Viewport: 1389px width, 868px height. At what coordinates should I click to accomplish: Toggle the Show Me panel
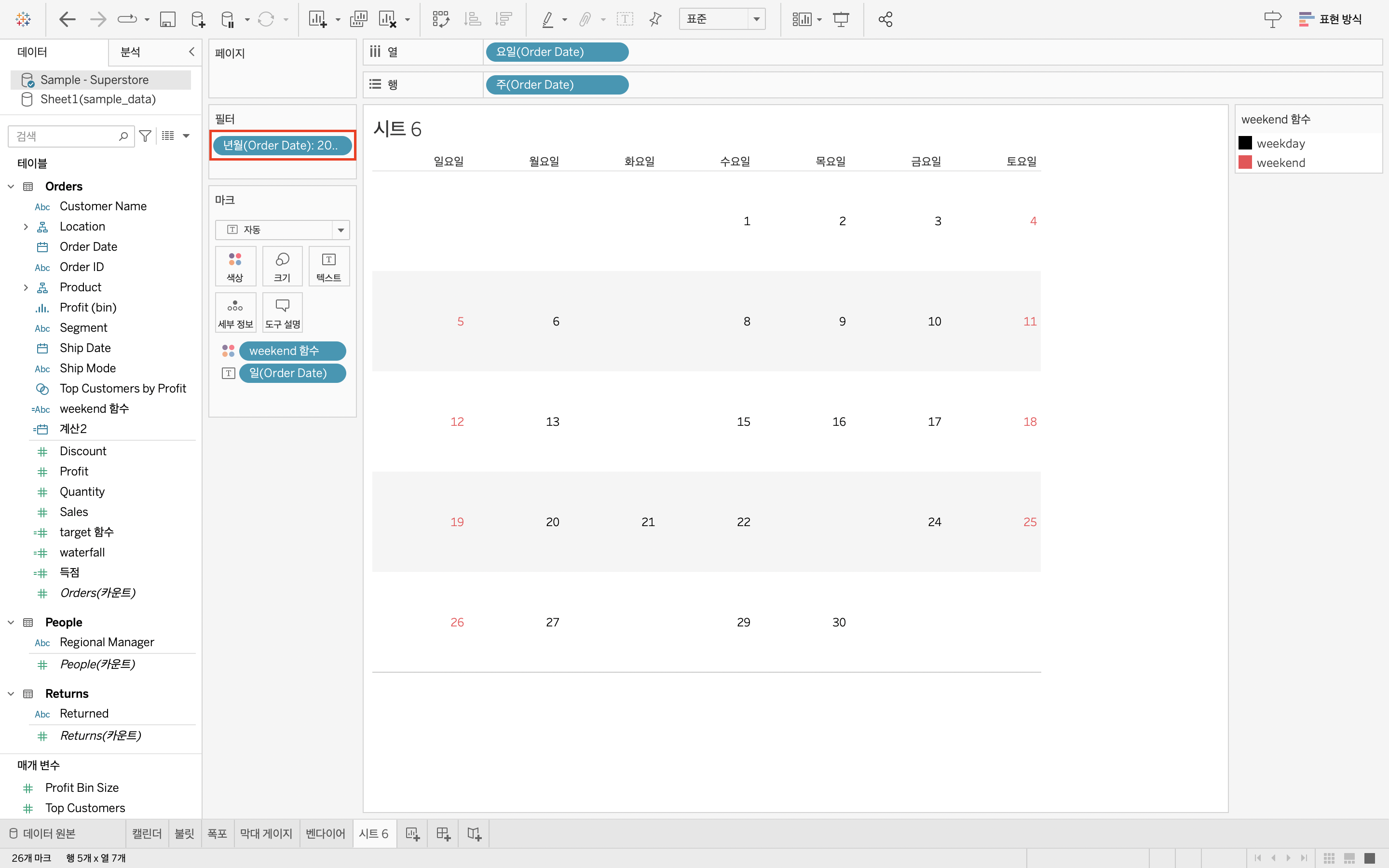[x=1330, y=19]
